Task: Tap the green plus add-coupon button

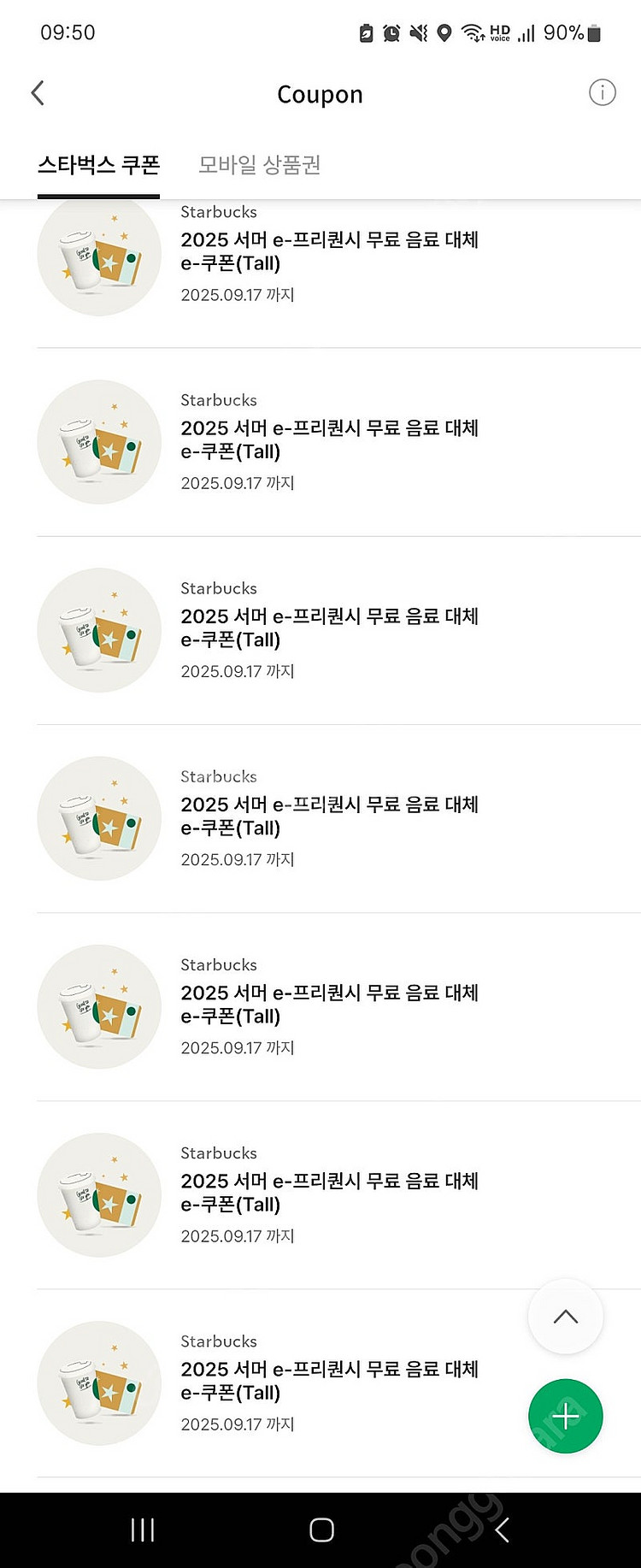Action: point(565,1416)
